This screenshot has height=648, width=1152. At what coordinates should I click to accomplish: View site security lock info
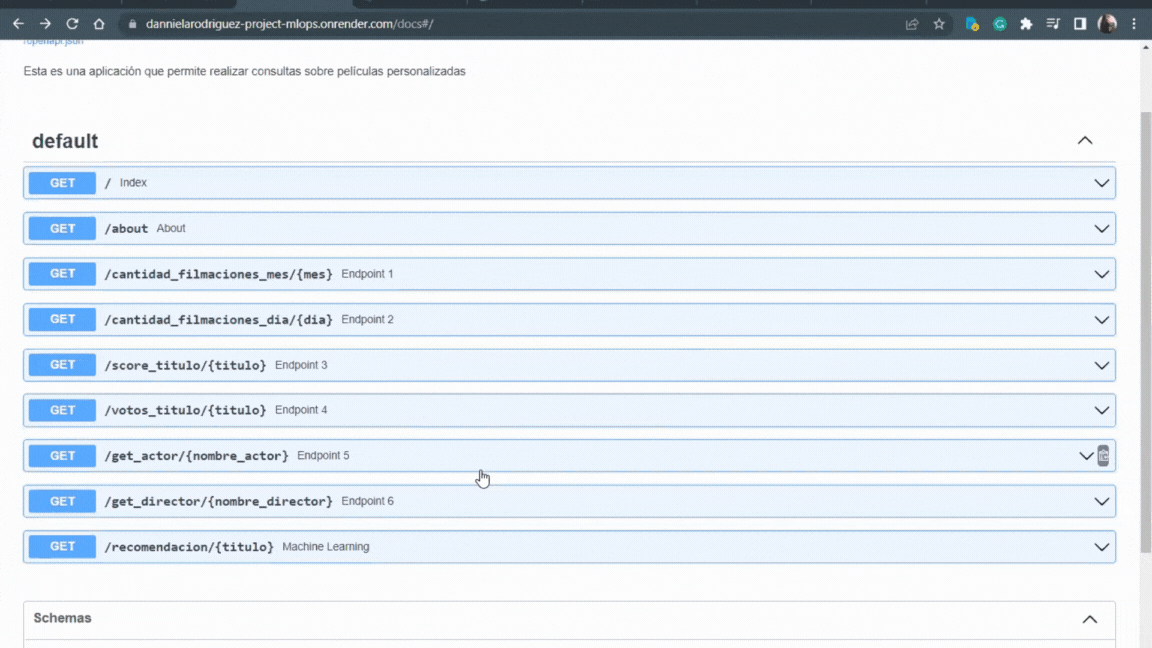click(x=132, y=24)
